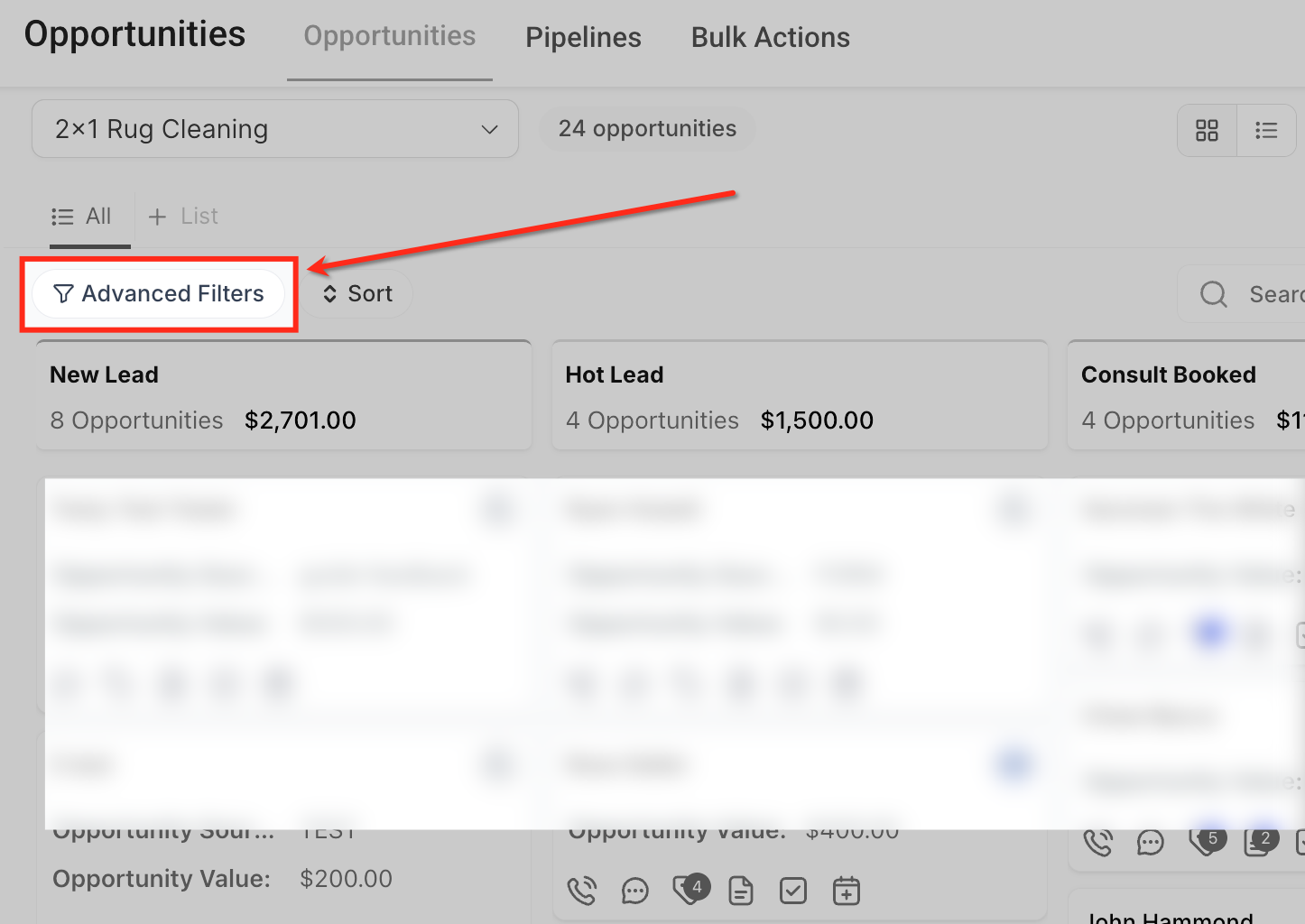Open the Advanced Filters panel
Screen dimensions: 1305x924
click(159, 294)
